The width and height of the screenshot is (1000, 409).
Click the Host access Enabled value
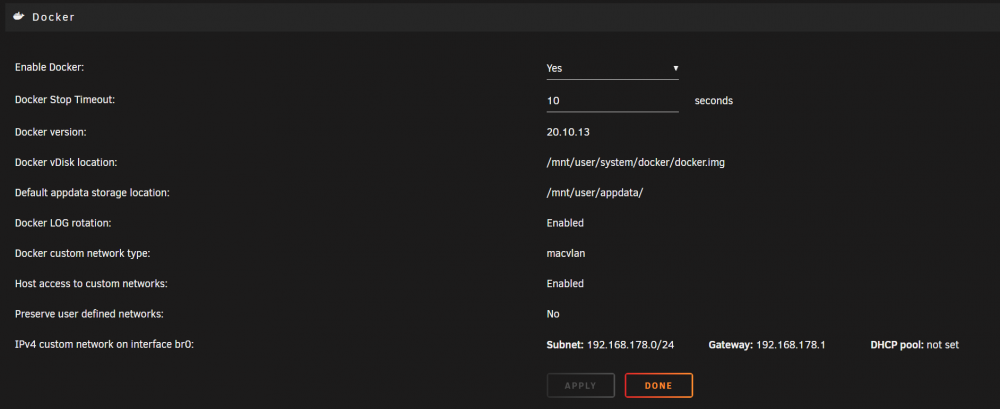point(565,283)
